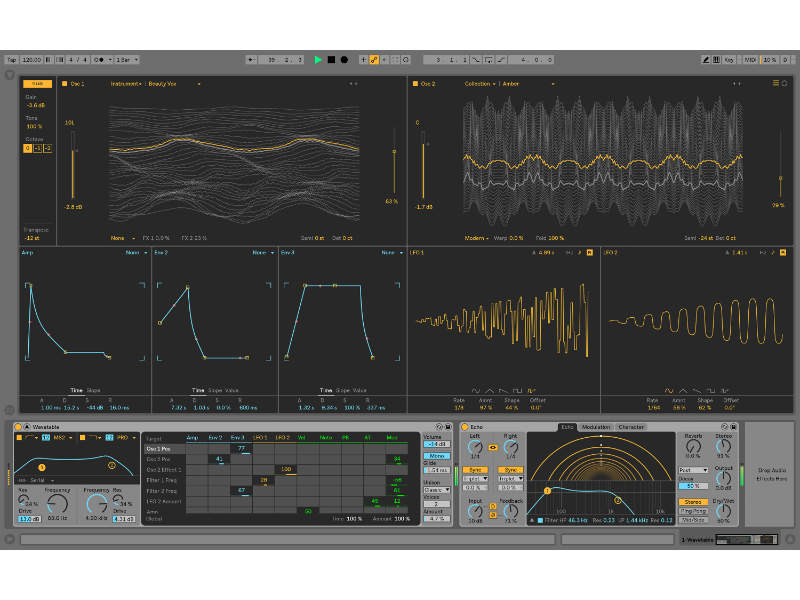
Task: Switch to Echo's Character tab
Action: (631, 427)
